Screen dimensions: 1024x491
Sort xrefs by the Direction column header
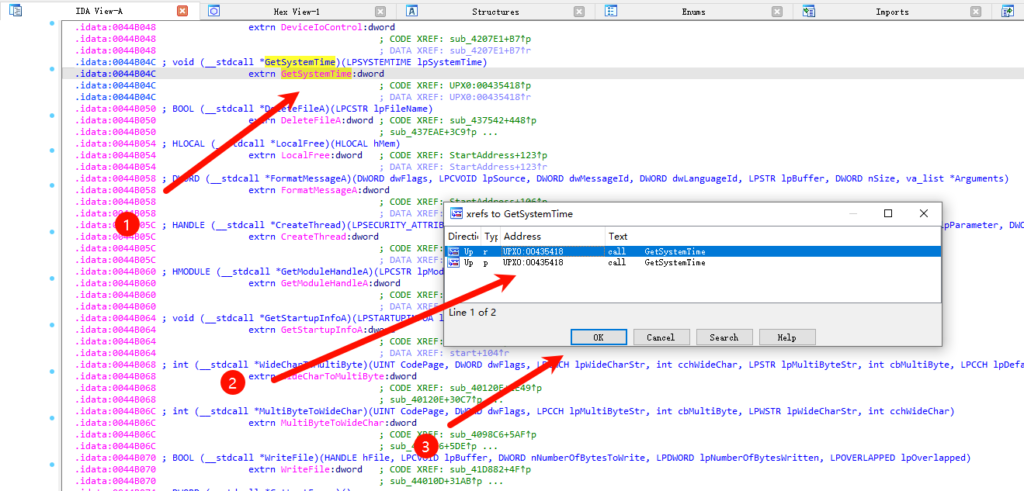click(x=463, y=236)
